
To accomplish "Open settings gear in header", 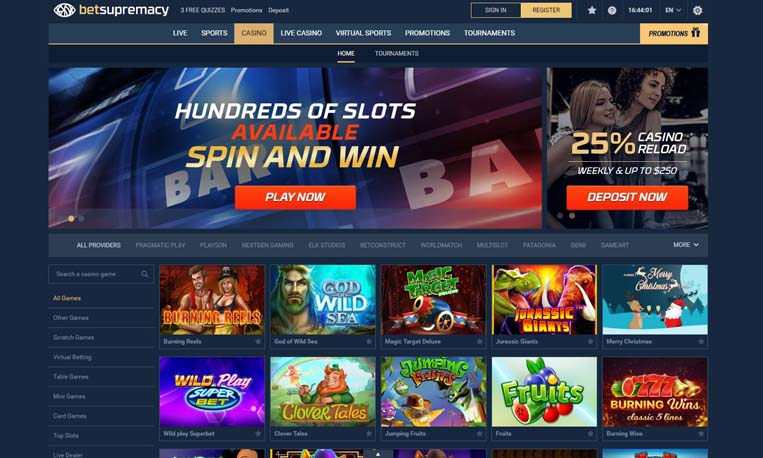I will coord(697,10).
